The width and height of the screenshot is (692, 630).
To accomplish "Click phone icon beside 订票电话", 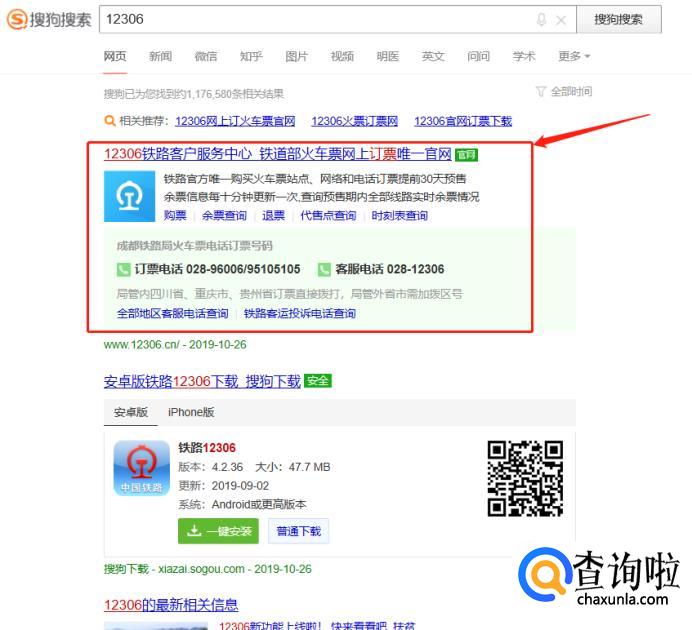I will point(123,269).
